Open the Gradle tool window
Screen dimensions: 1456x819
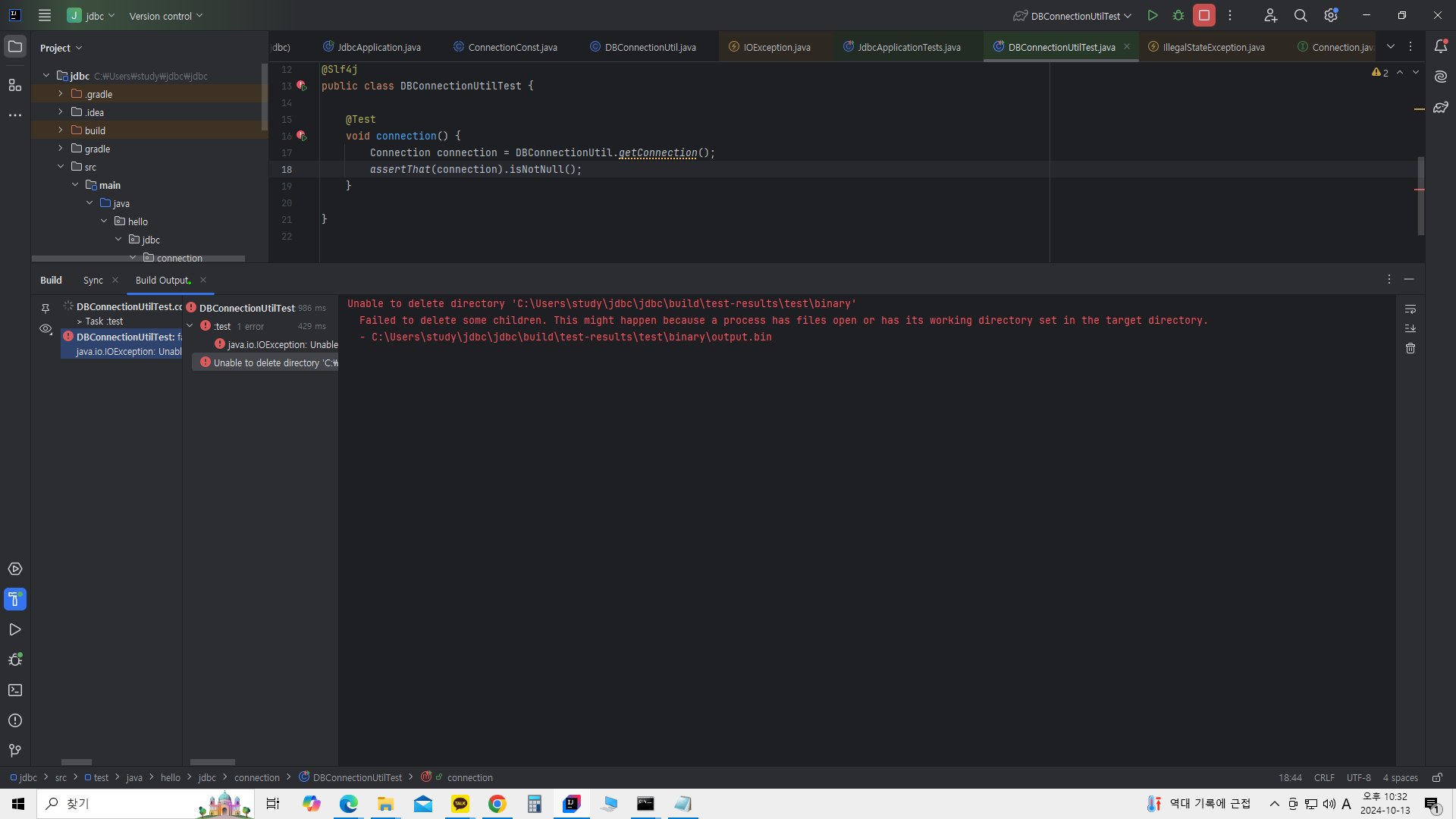[1441, 108]
